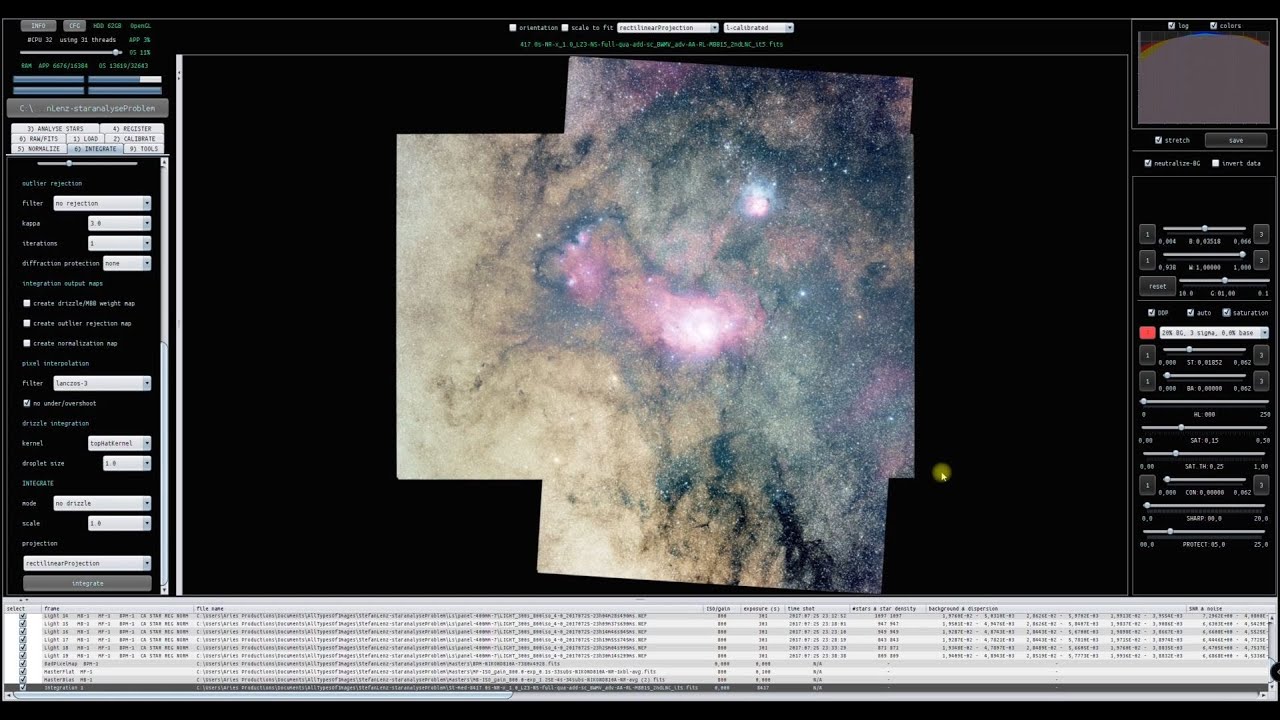Reset the histogram stretch sliders
1280x720 pixels.
point(1157,286)
